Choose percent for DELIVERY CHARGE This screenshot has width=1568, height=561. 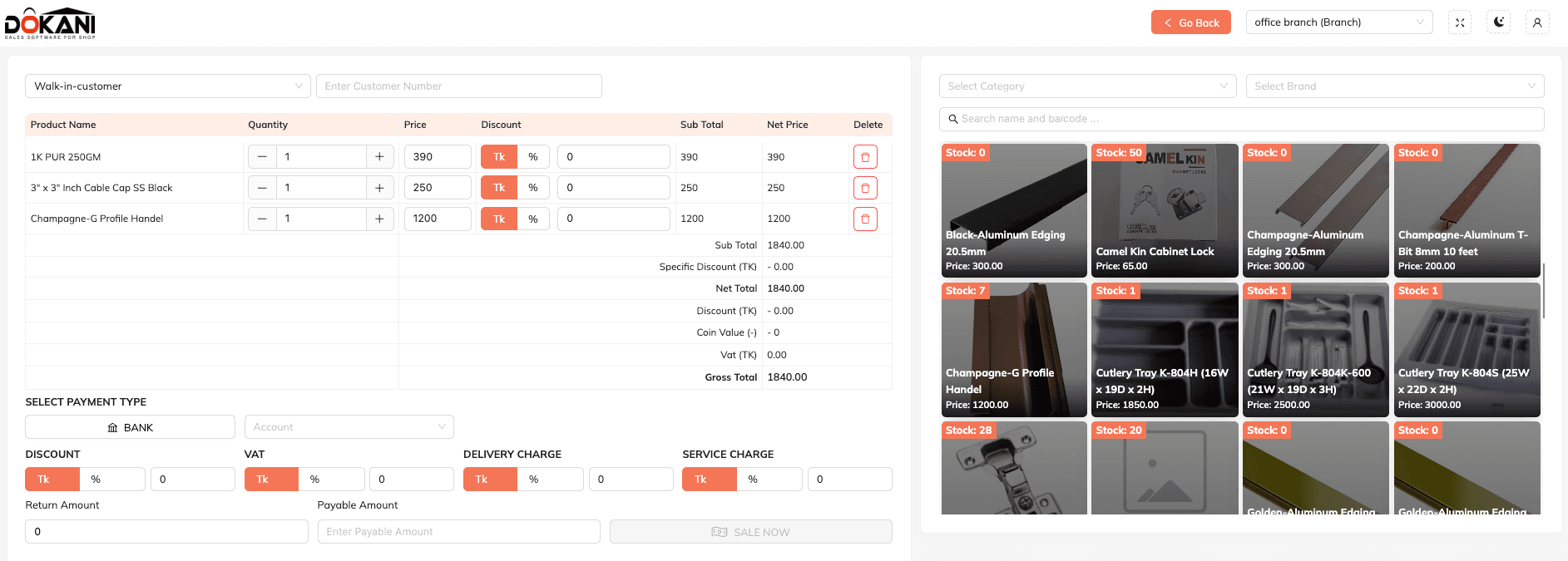[x=550, y=480]
